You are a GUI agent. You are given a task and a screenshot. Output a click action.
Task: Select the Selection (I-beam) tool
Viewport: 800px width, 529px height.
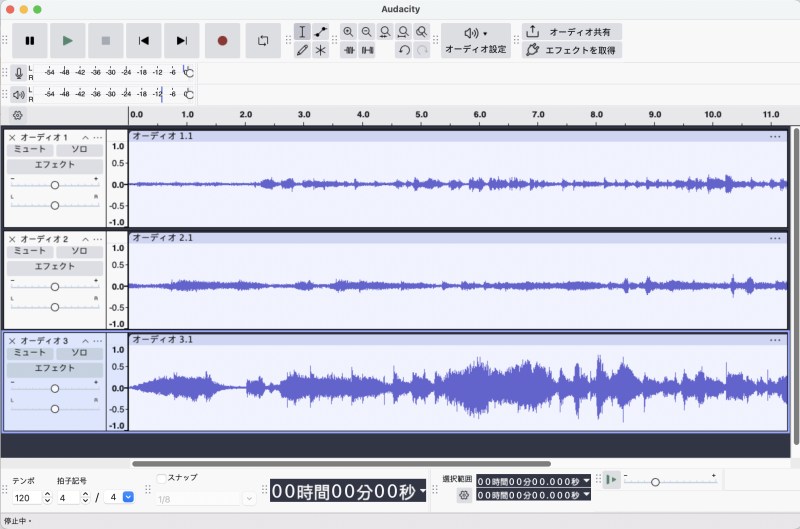click(x=302, y=32)
